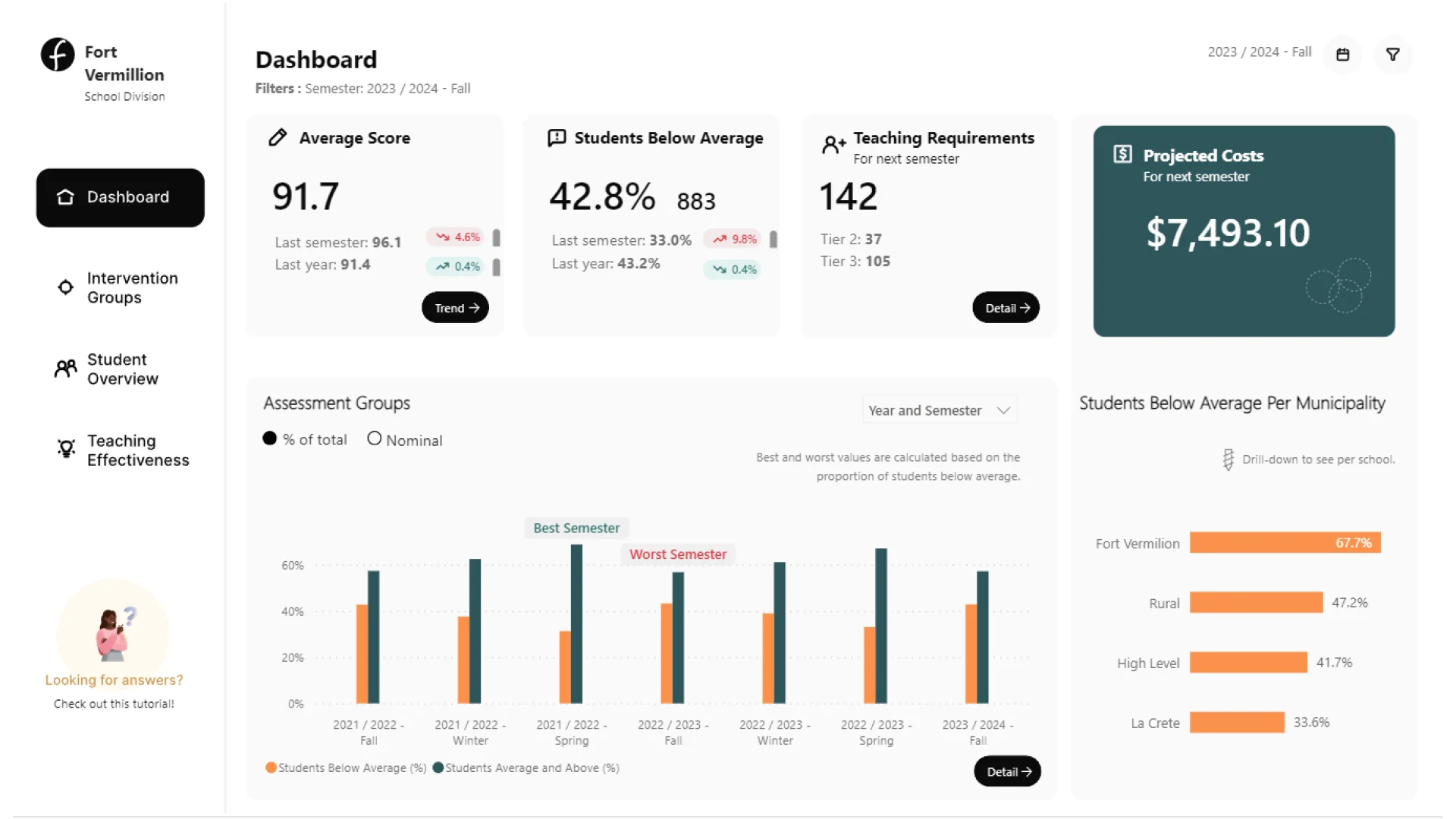This screenshot has width=1456, height=819.
Task: Open the calendar date picker icon
Action: click(1342, 55)
